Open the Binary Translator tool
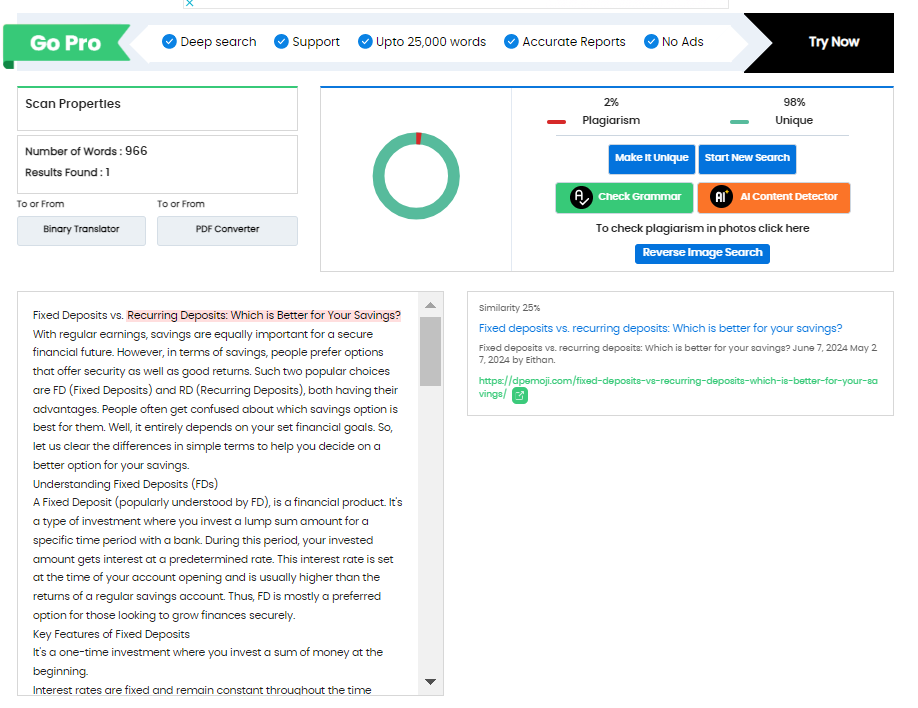Screen dimensions: 918x708 [x=81, y=230]
